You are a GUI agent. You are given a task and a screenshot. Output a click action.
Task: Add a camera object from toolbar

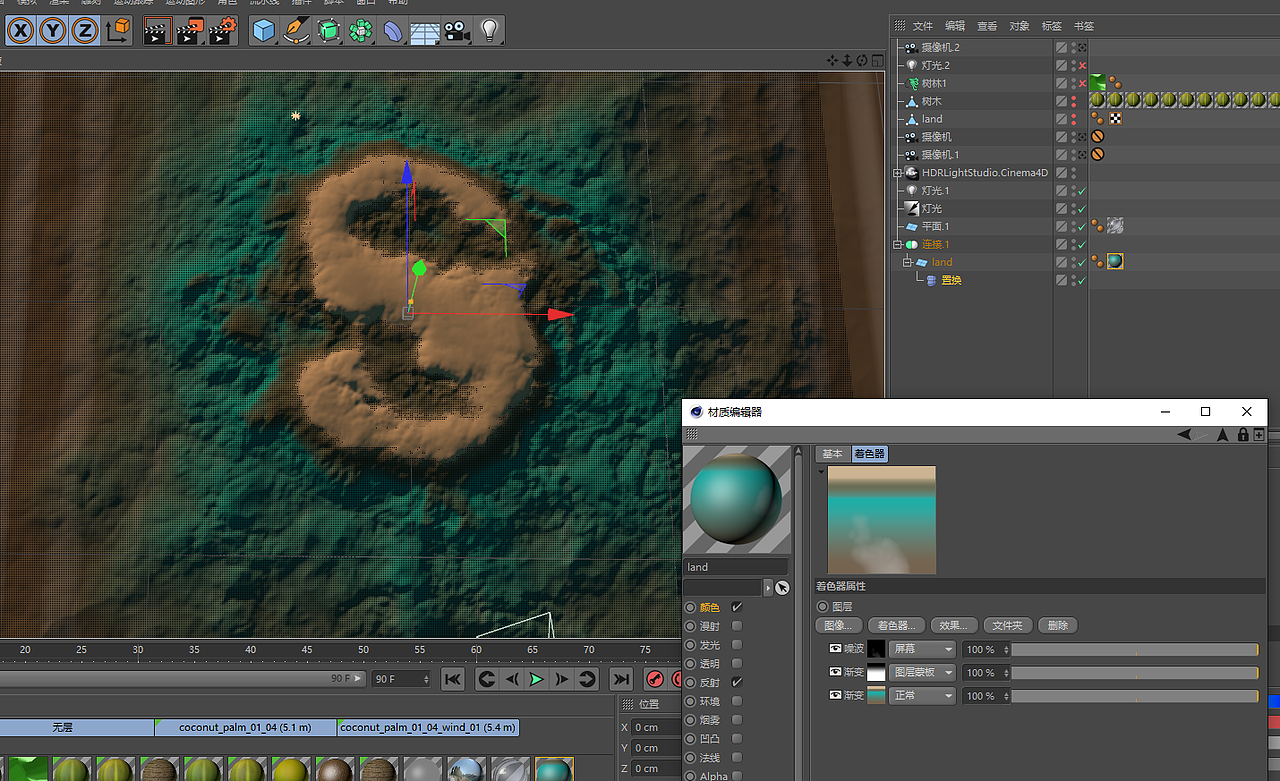pos(457,31)
